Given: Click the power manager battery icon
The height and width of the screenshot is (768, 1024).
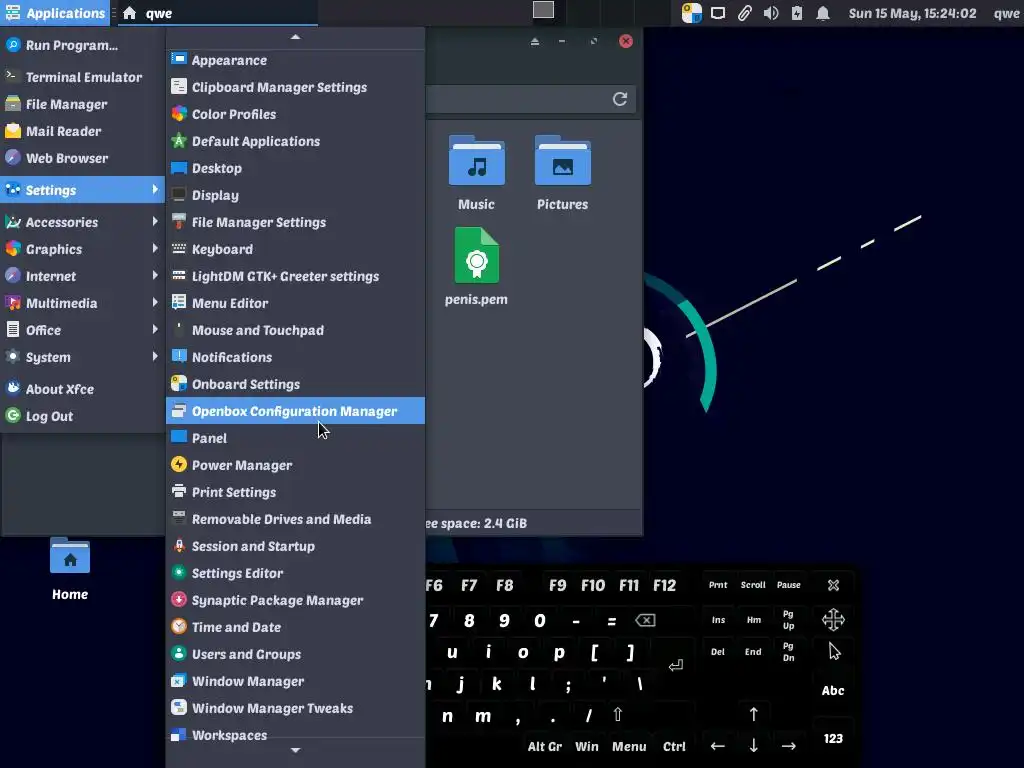Looking at the screenshot, I should [797, 13].
